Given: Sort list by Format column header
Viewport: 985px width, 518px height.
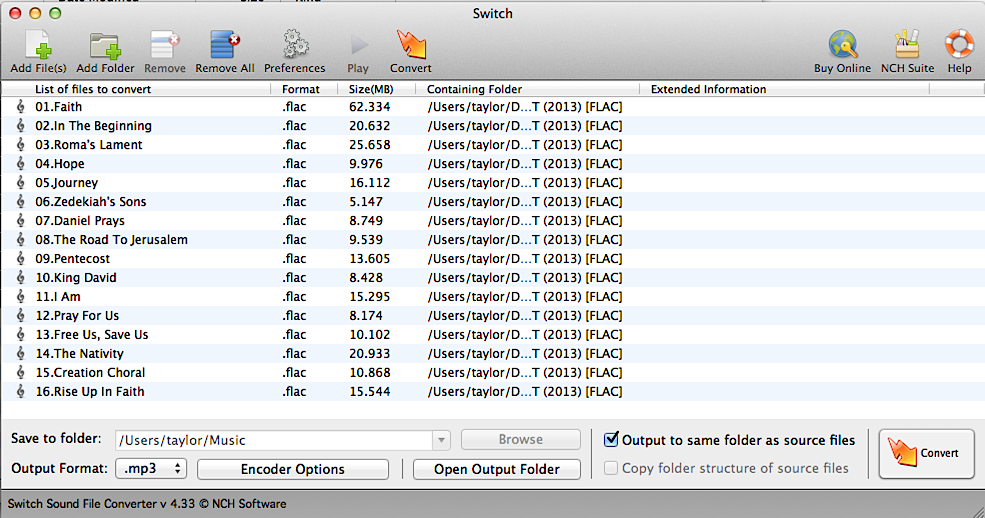Looking at the screenshot, I should point(300,89).
